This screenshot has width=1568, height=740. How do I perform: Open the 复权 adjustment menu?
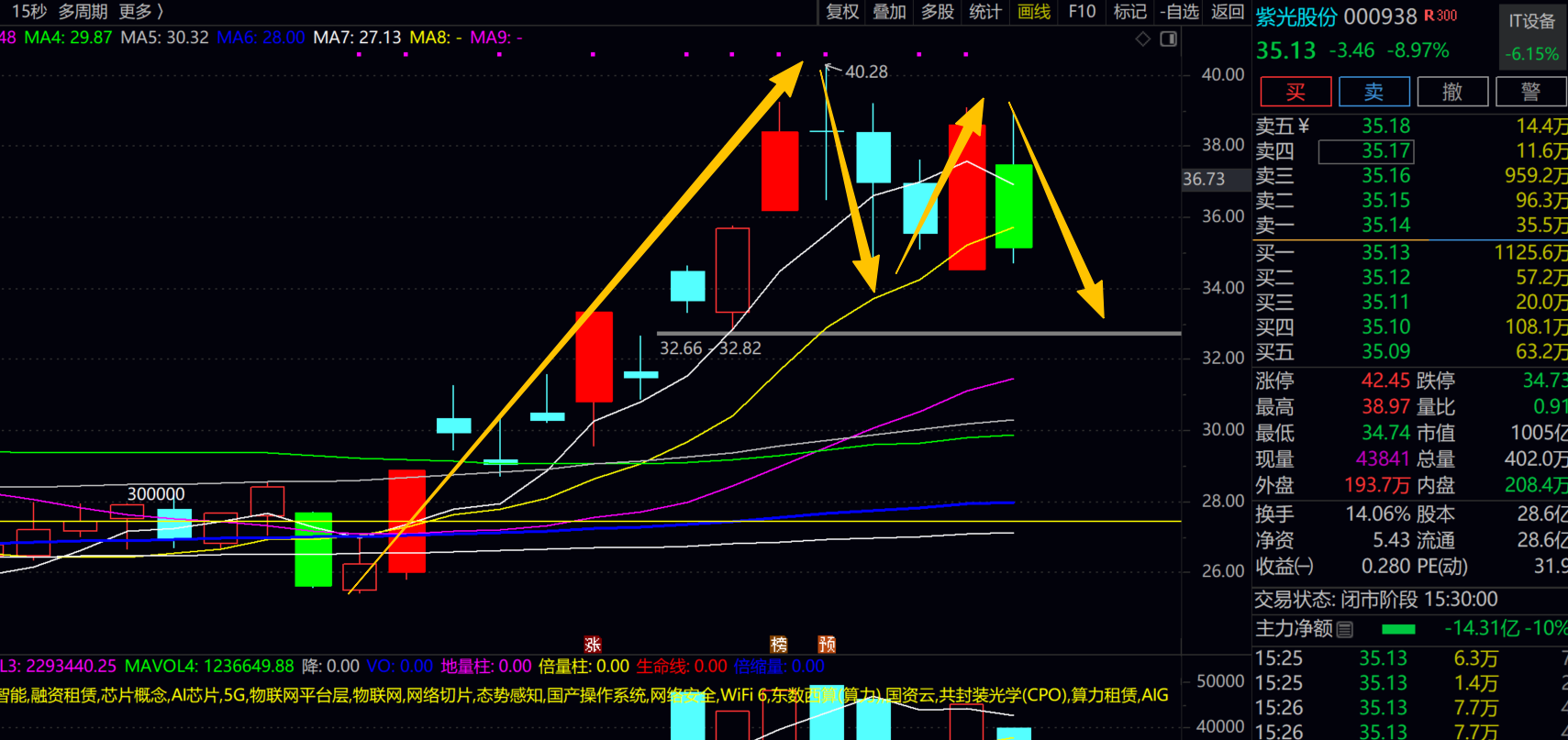842,12
